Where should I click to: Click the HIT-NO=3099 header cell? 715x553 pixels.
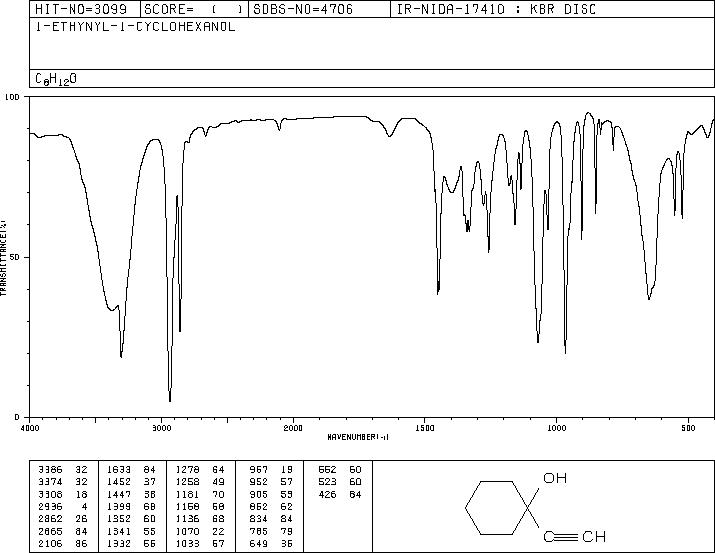tap(85, 9)
